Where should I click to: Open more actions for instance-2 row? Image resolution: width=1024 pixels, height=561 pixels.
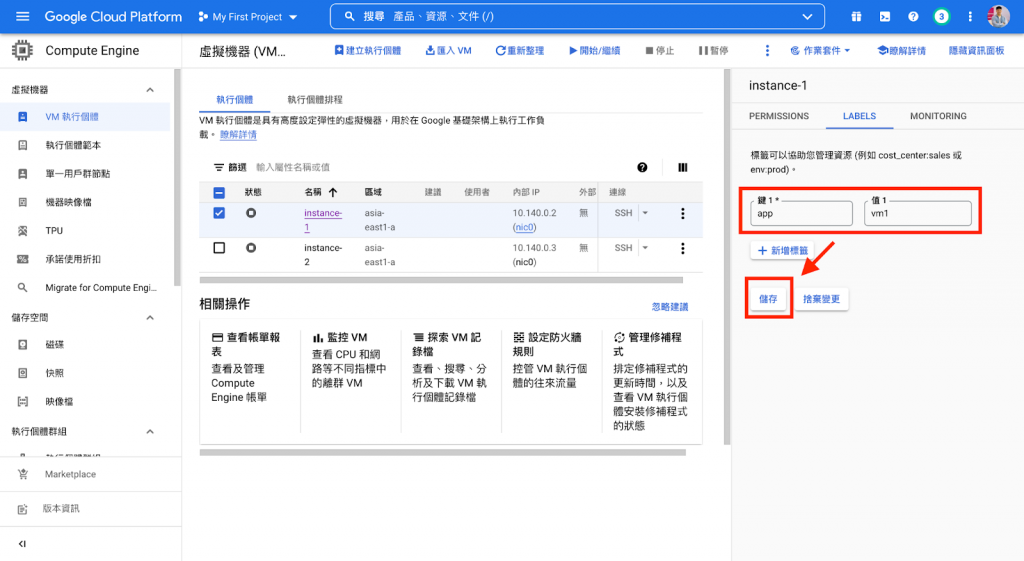[682, 248]
